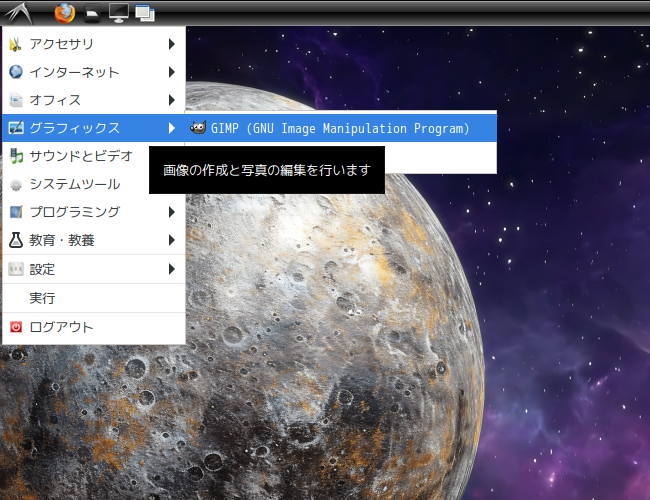Select the グラフィックス menu entry
This screenshot has height=500, width=650.
click(x=94, y=128)
